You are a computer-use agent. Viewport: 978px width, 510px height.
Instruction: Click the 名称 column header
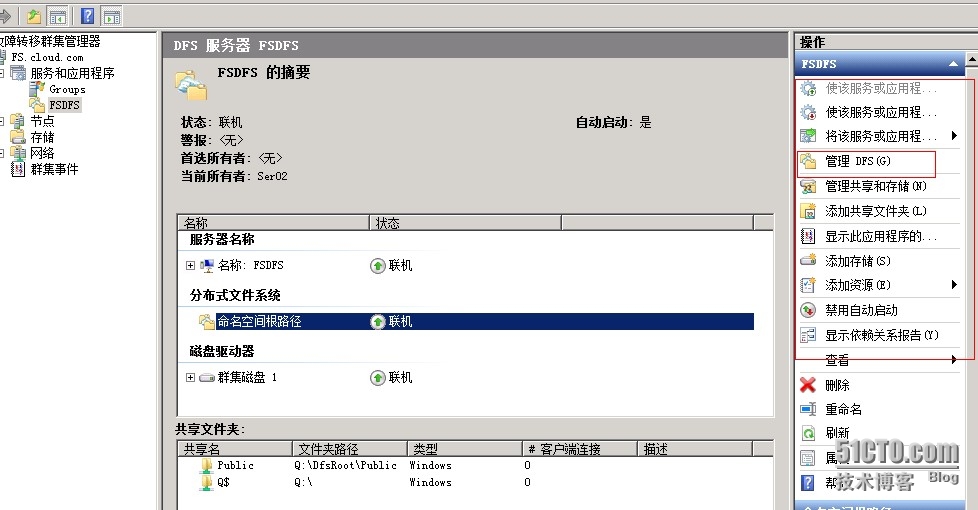click(x=274, y=223)
